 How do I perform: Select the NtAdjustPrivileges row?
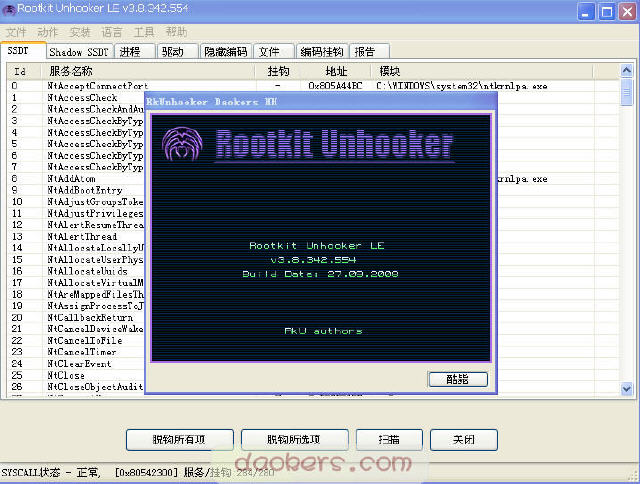pyautogui.click(x=76, y=213)
